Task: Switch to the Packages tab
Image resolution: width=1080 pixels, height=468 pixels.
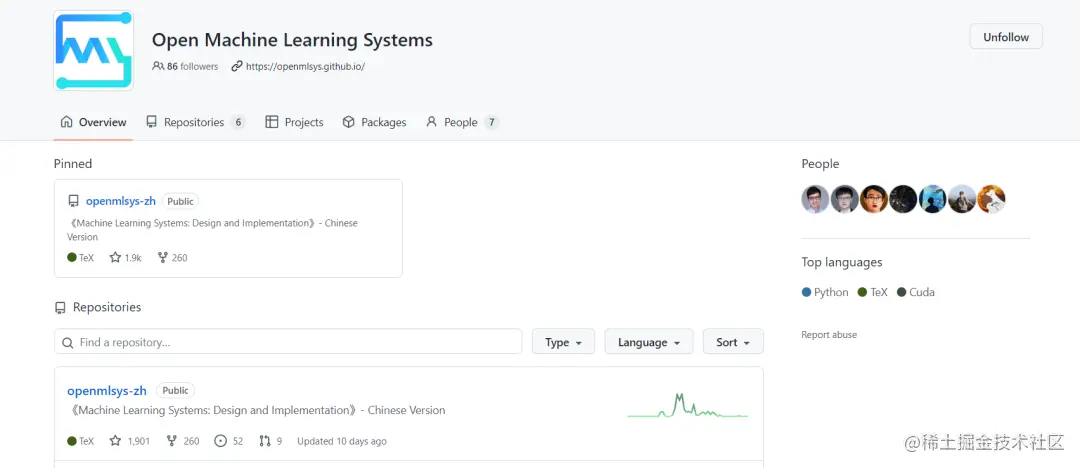Action: pyautogui.click(x=375, y=122)
